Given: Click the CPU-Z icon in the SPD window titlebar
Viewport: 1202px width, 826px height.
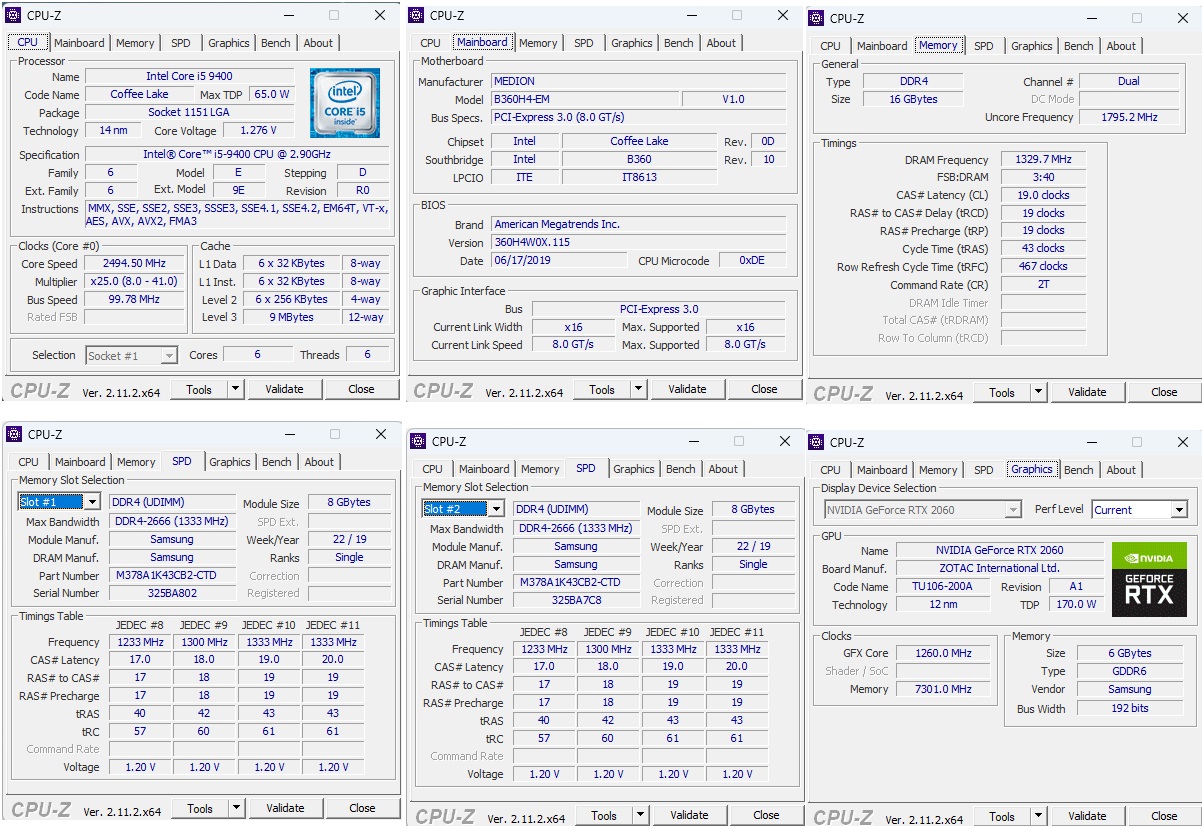Looking at the screenshot, I should (12, 434).
